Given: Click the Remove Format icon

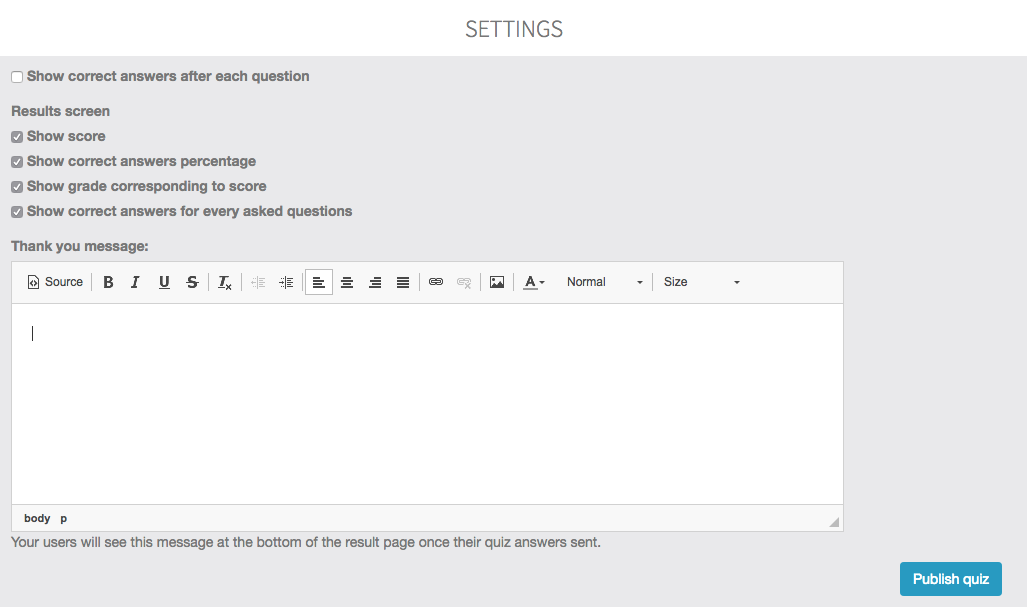Looking at the screenshot, I should (225, 282).
